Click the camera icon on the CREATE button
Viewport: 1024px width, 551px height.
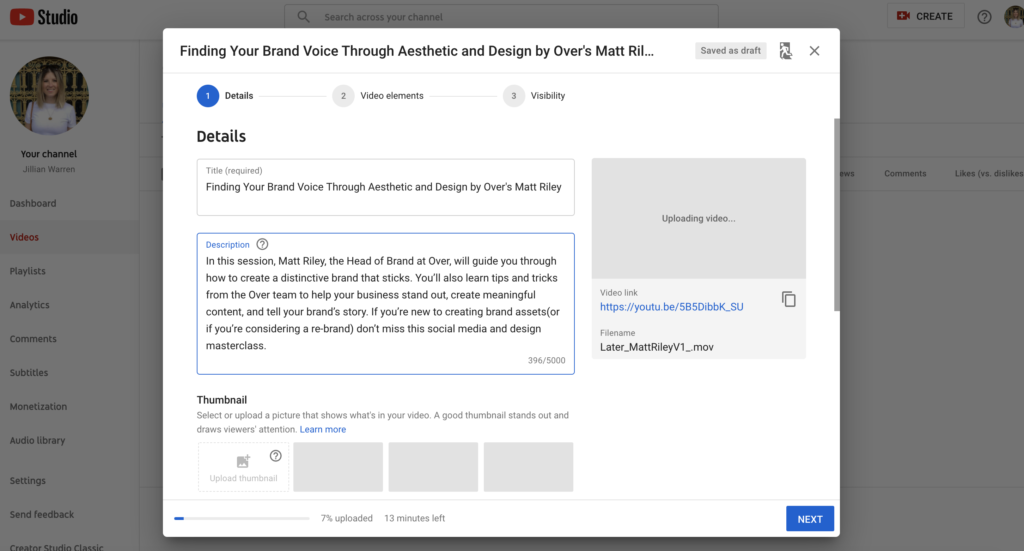coord(903,16)
